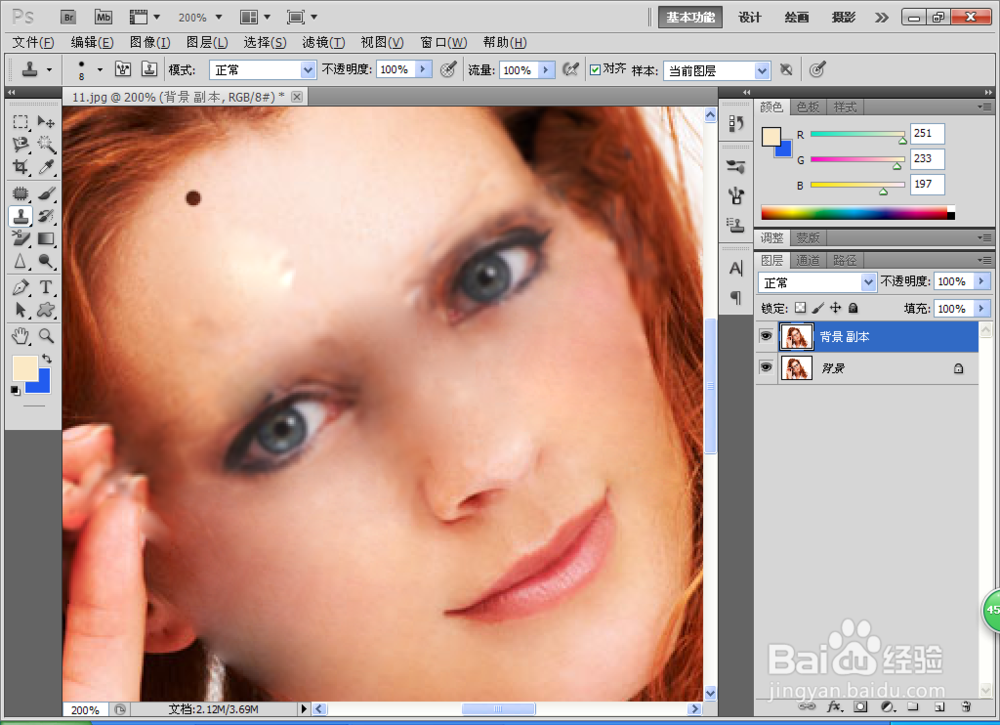
Task: Hide the 背景 副本 layer
Action: pyautogui.click(x=766, y=336)
